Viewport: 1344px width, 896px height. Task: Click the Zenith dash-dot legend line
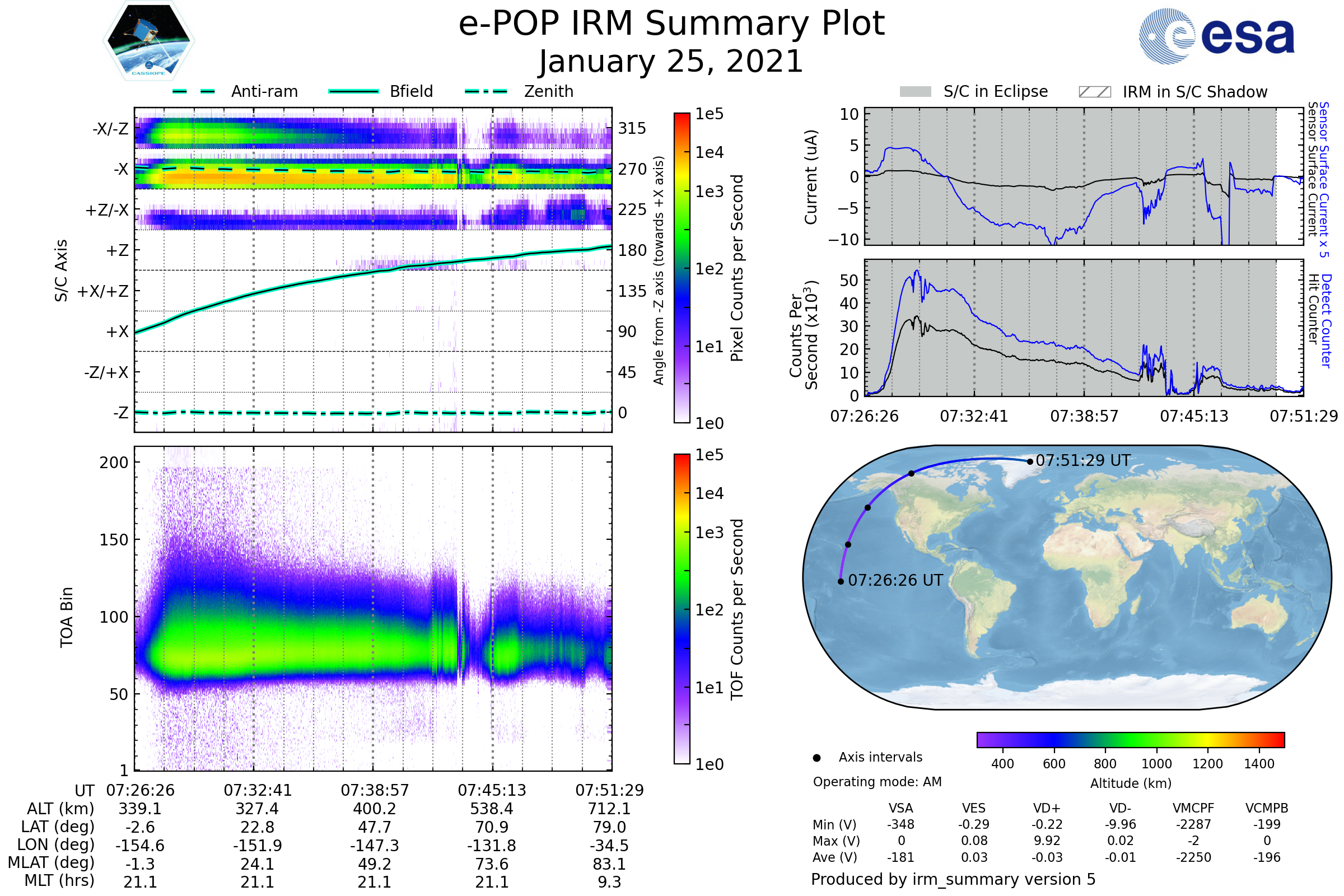[x=486, y=91]
